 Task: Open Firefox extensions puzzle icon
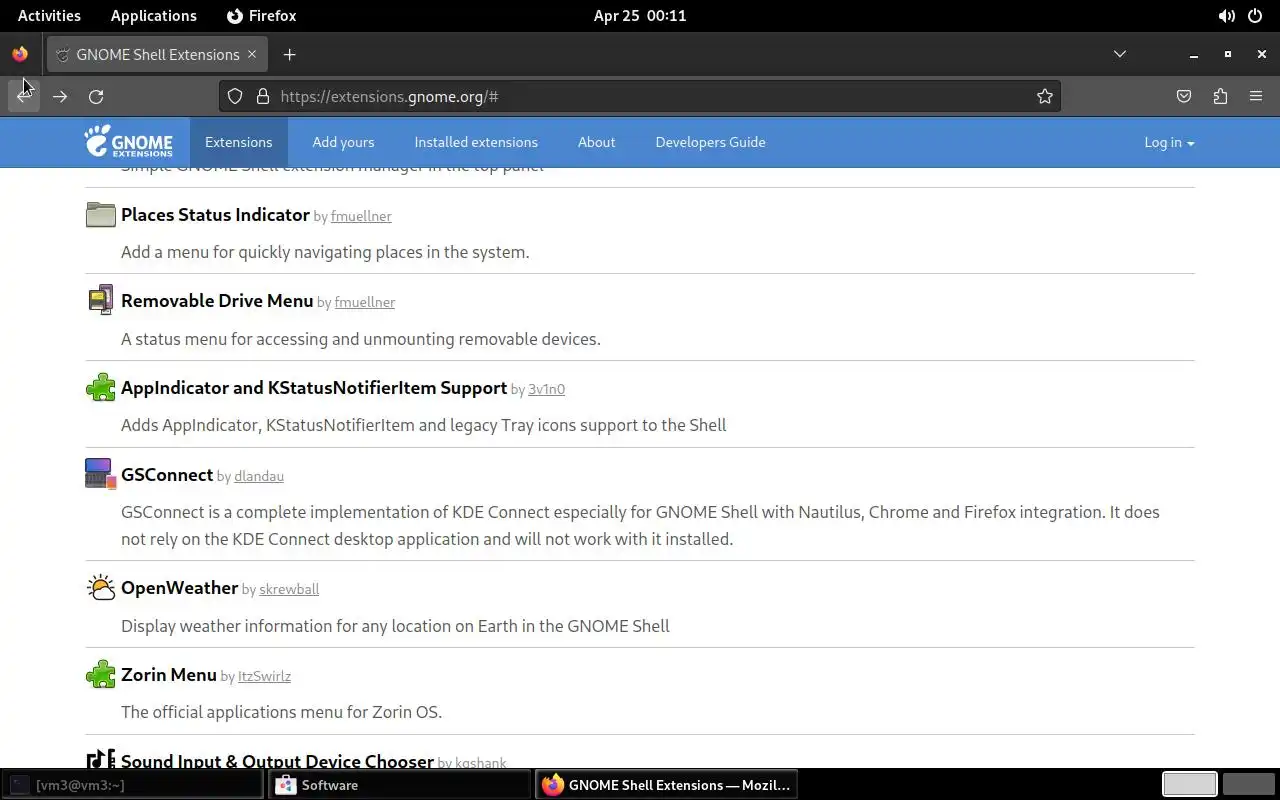click(1220, 96)
